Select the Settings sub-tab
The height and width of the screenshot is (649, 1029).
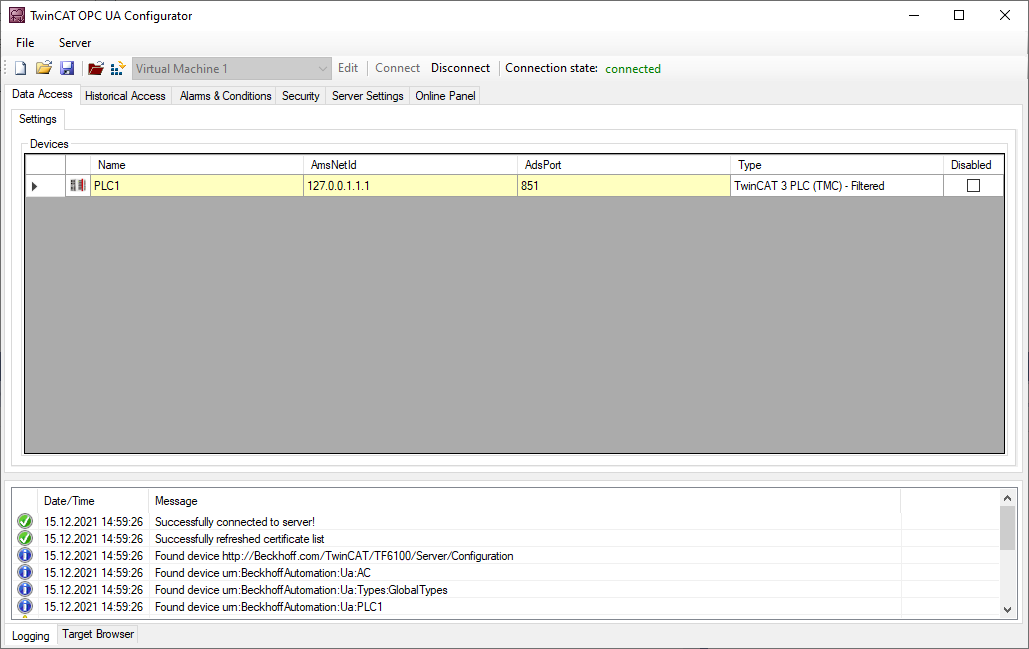pos(37,119)
